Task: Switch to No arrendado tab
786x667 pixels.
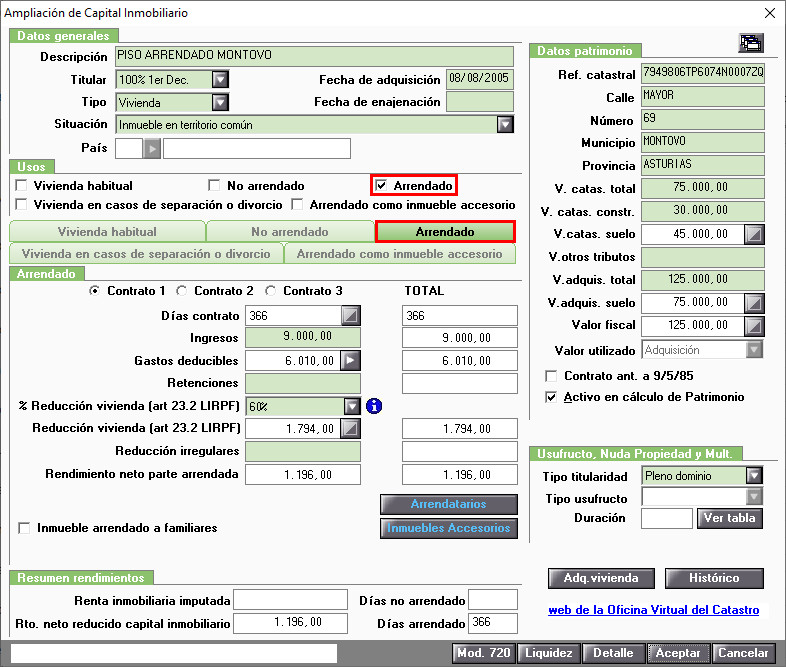Action: click(290, 232)
